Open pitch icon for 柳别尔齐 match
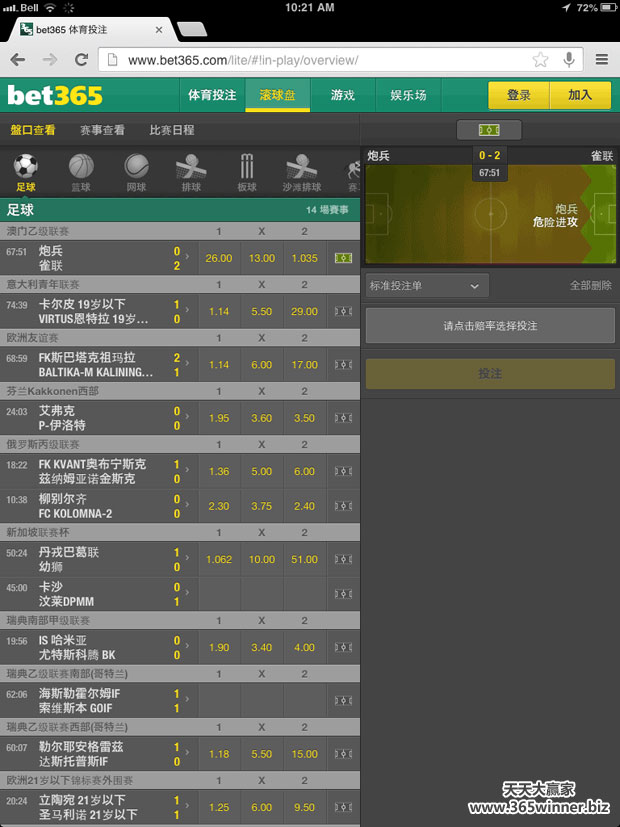620x827 pixels. click(x=343, y=506)
